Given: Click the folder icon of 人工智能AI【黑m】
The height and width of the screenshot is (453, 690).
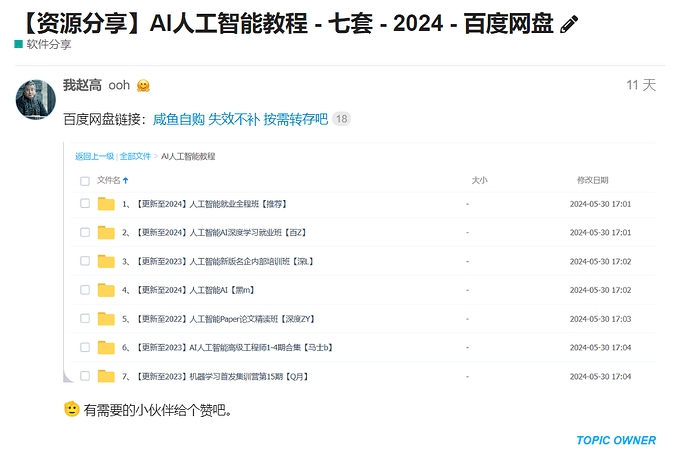Looking at the screenshot, I should 106,290.
